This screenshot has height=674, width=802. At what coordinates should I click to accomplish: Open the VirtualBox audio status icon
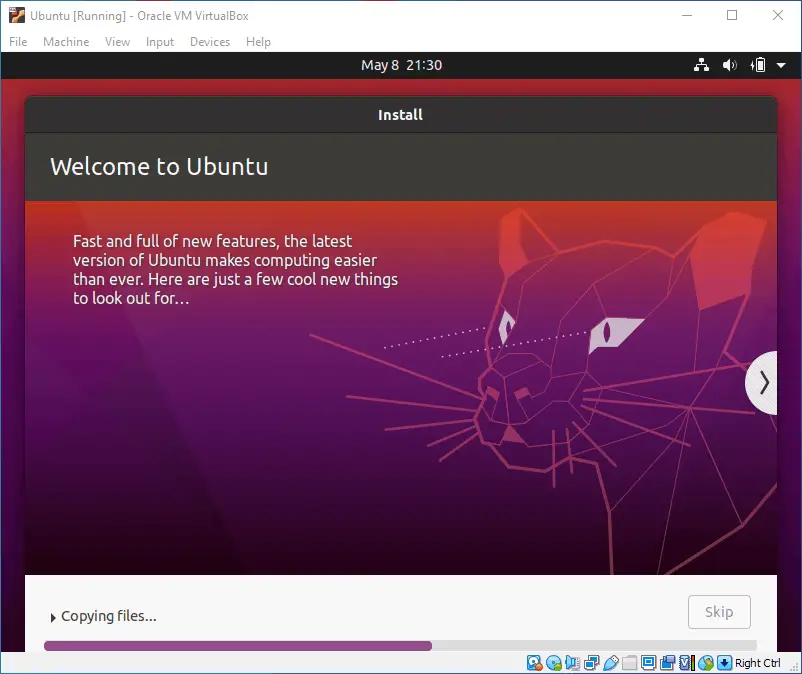572,663
